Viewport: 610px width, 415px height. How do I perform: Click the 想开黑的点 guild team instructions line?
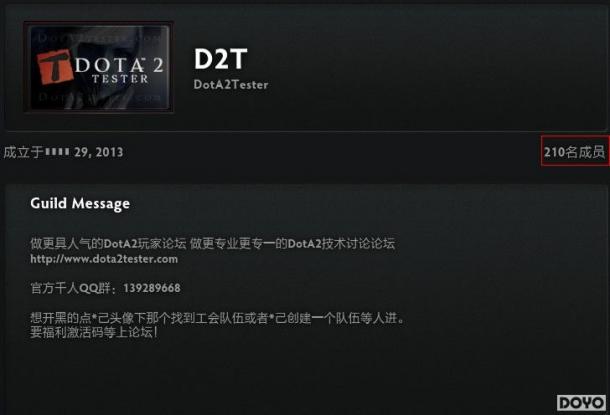coord(219,318)
